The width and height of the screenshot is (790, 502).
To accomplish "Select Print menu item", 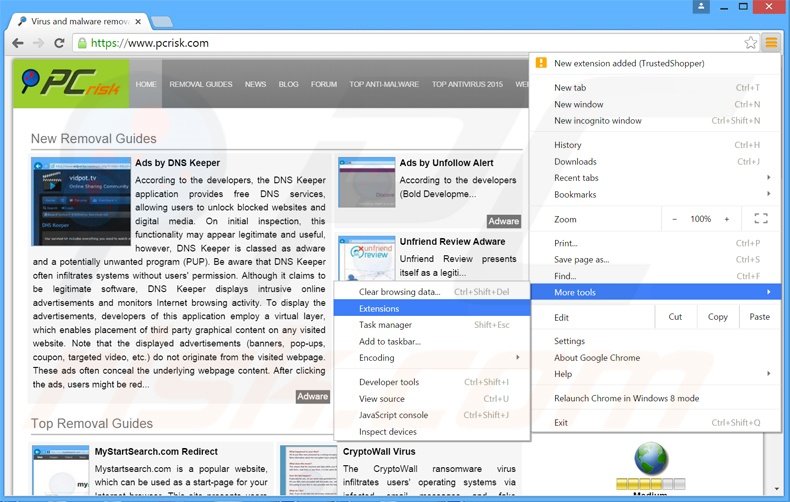I will [x=655, y=243].
